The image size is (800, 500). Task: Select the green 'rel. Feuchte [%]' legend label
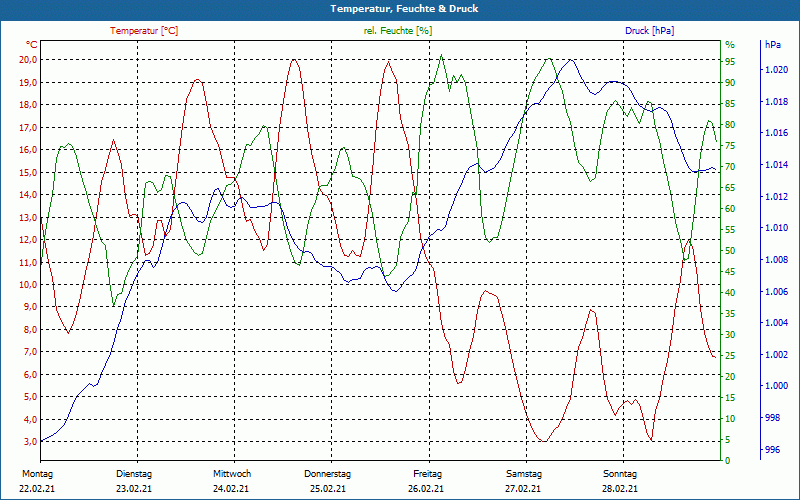397,31
